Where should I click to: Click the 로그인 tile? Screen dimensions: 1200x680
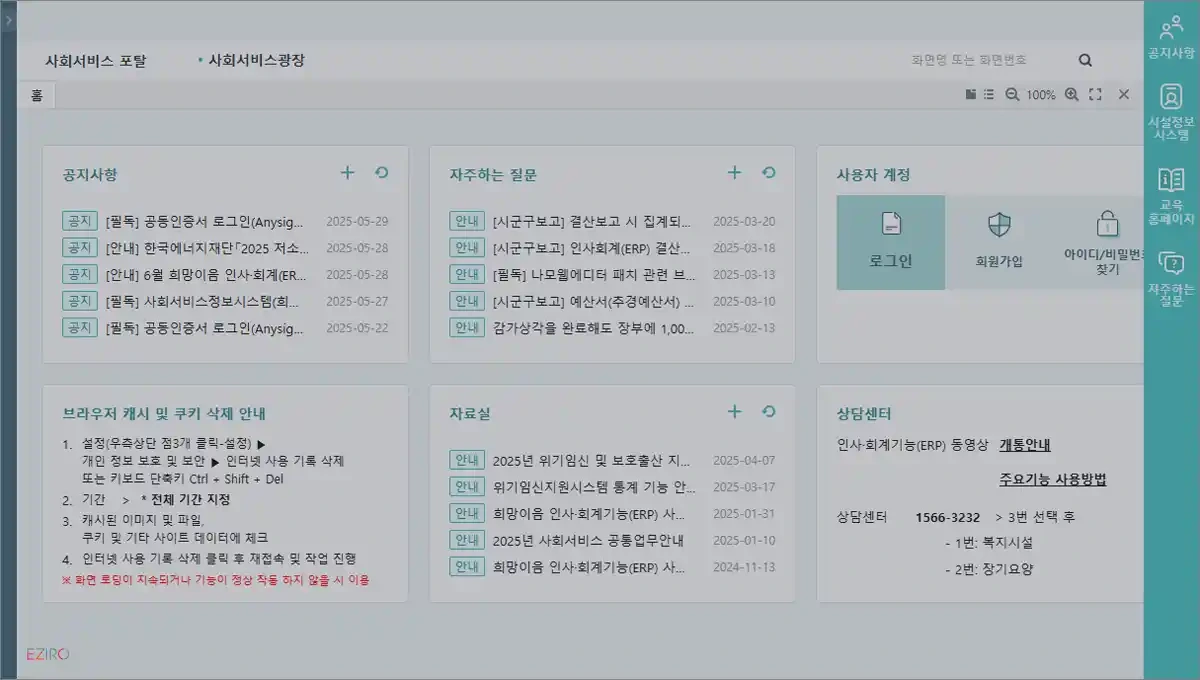pyautogui.click(x=891, y=243)
